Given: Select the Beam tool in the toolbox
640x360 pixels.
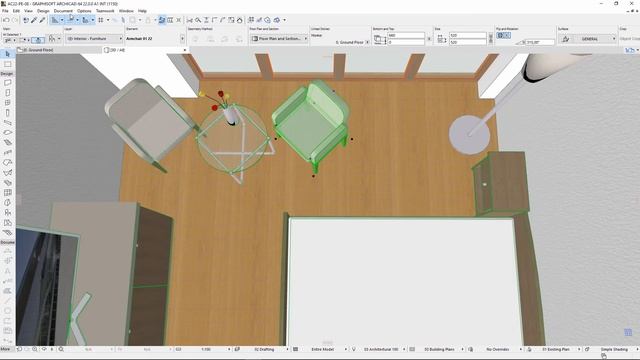Looking at the screenshot, I should click(7, 122).
